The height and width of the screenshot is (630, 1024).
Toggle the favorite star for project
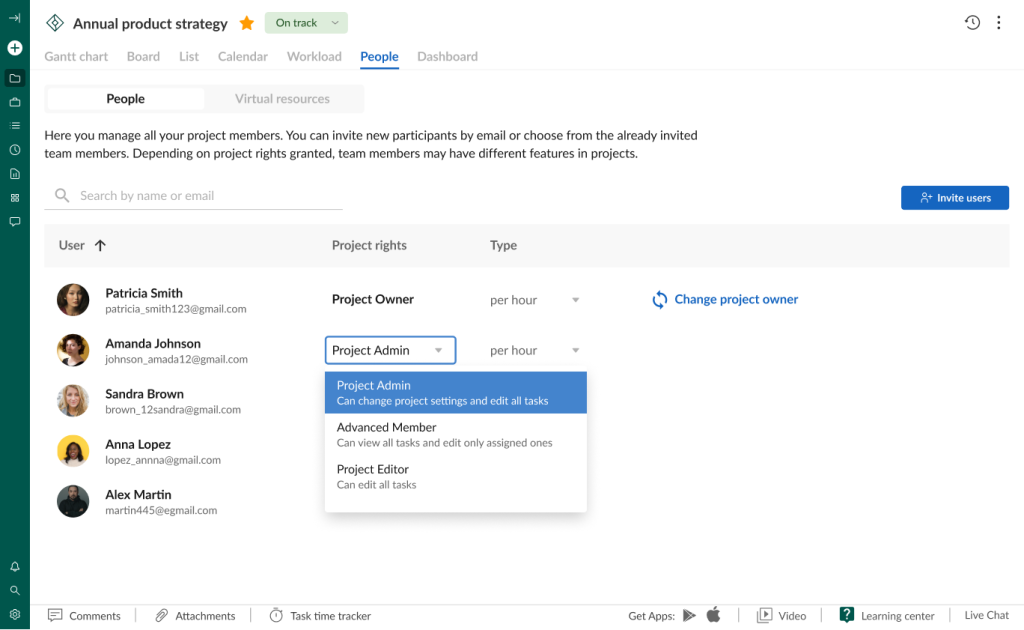(246, 24)
